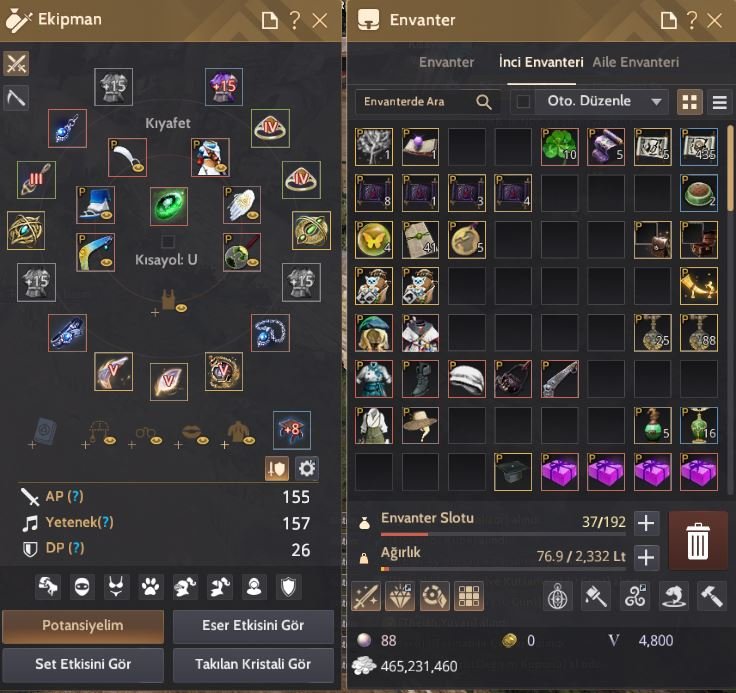Switch inventory to grid view

pos(690,102)
